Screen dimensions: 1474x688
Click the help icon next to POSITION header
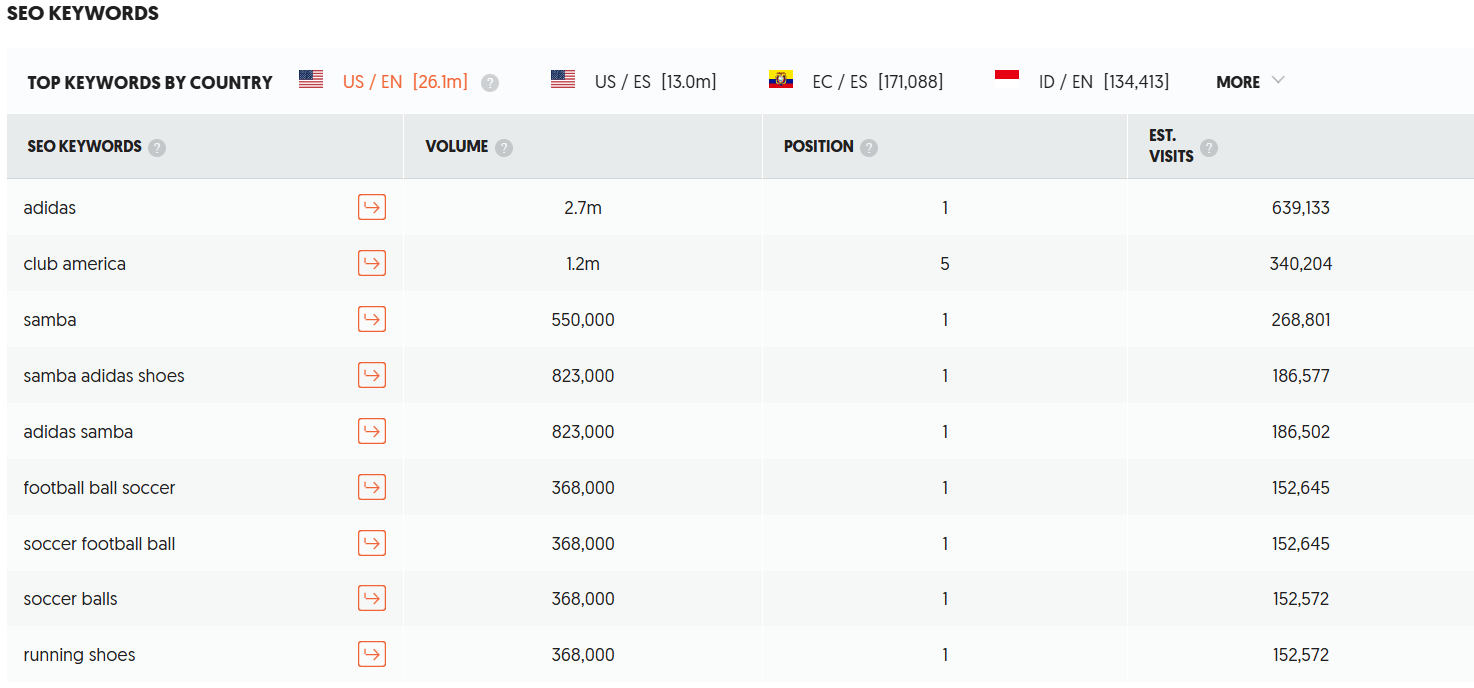[869, 146]
